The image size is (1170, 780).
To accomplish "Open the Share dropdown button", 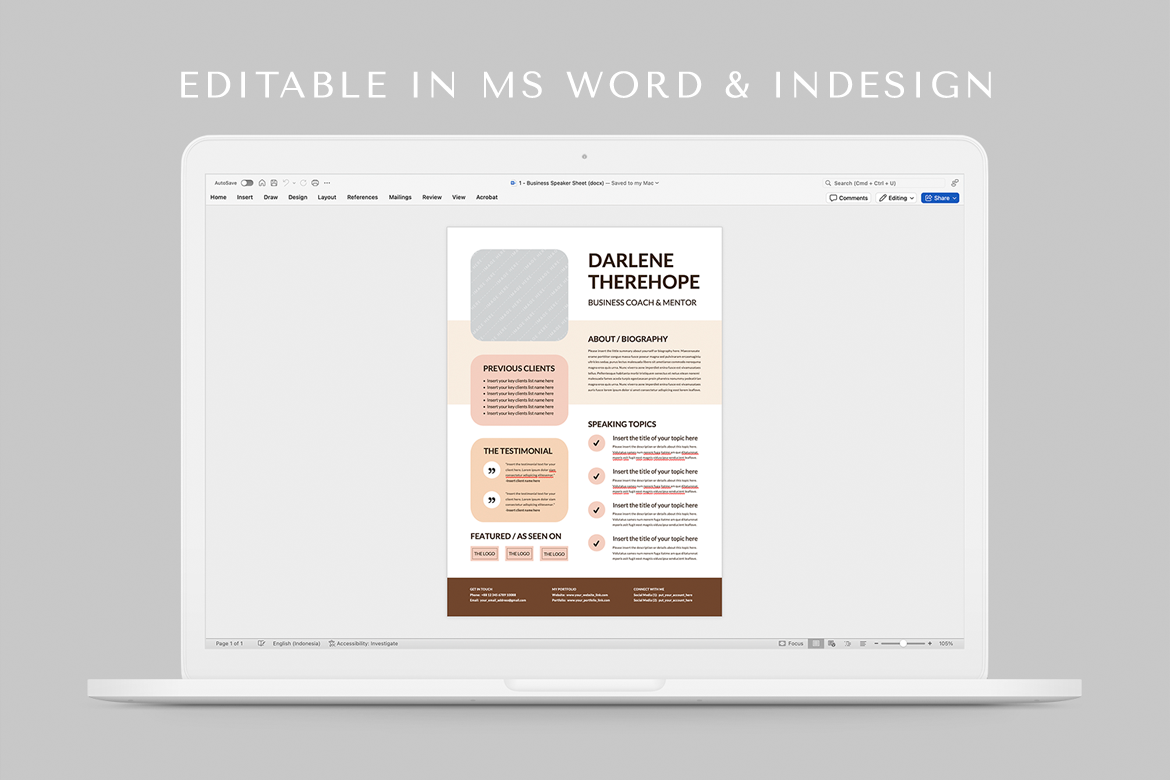I will 939,198.
